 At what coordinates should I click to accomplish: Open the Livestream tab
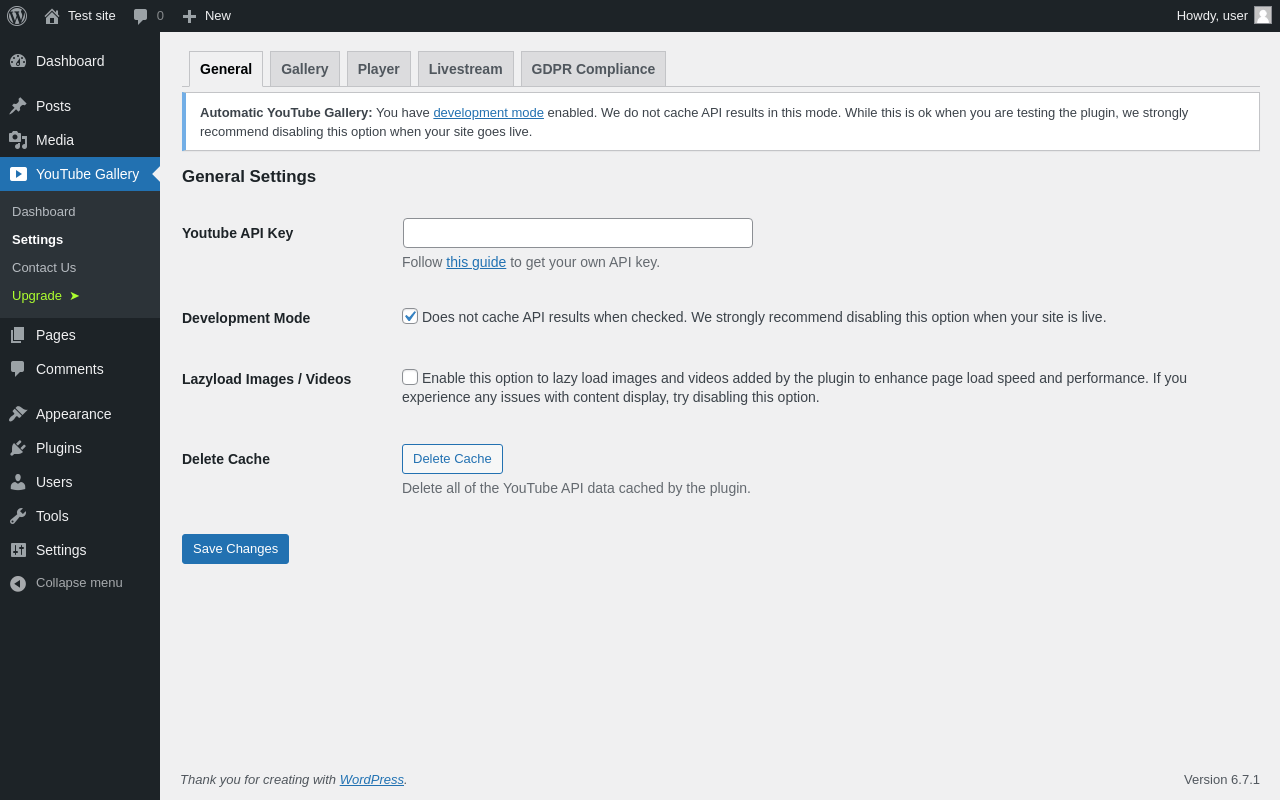tap(466, 69)
